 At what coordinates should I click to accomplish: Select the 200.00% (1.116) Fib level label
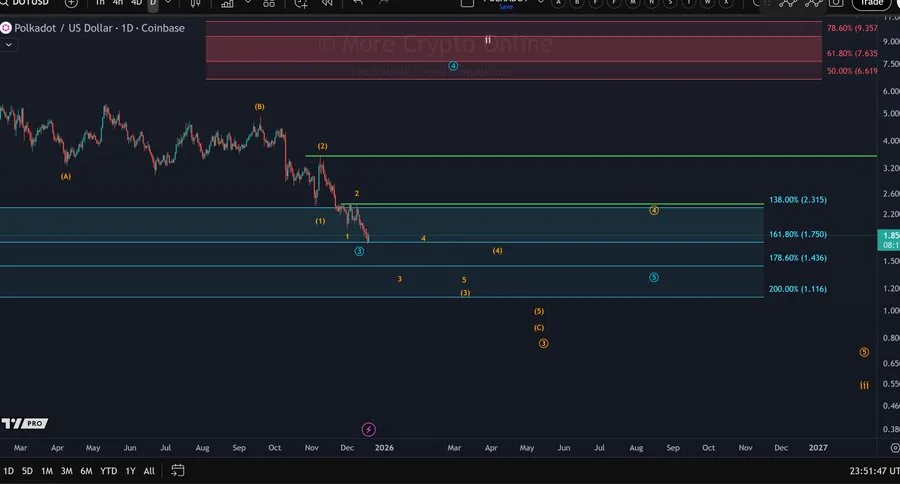[x=798, y=289]
